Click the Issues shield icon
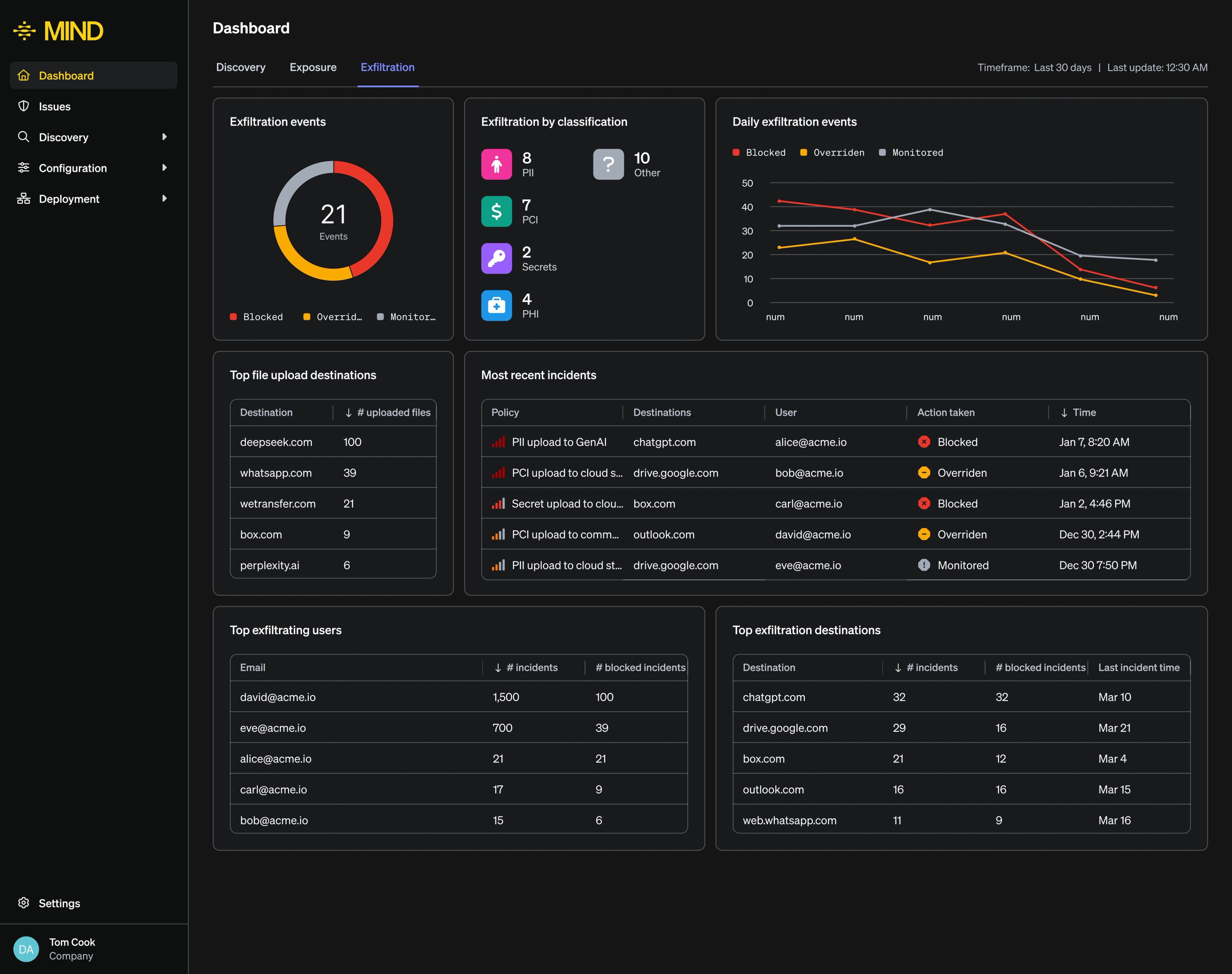This screenshot has height=974, width=1232. pos(23,106)
